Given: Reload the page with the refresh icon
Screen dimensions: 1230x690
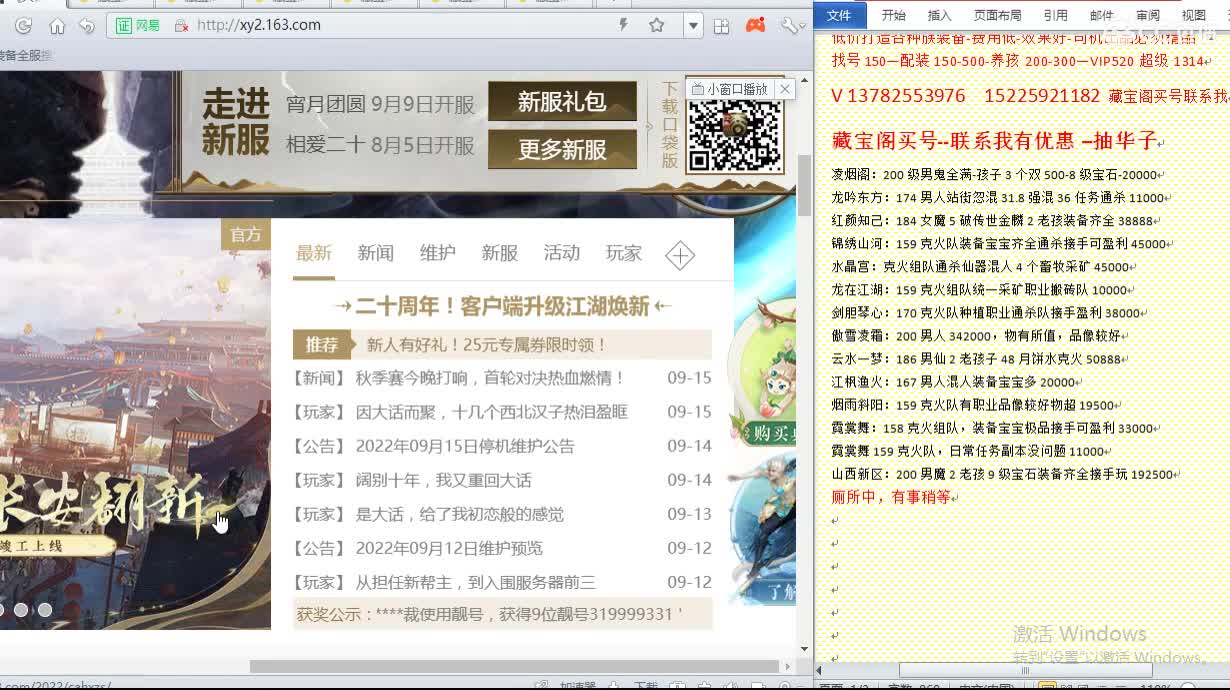Looking at the screenshot, I should (x=24, y=25).
